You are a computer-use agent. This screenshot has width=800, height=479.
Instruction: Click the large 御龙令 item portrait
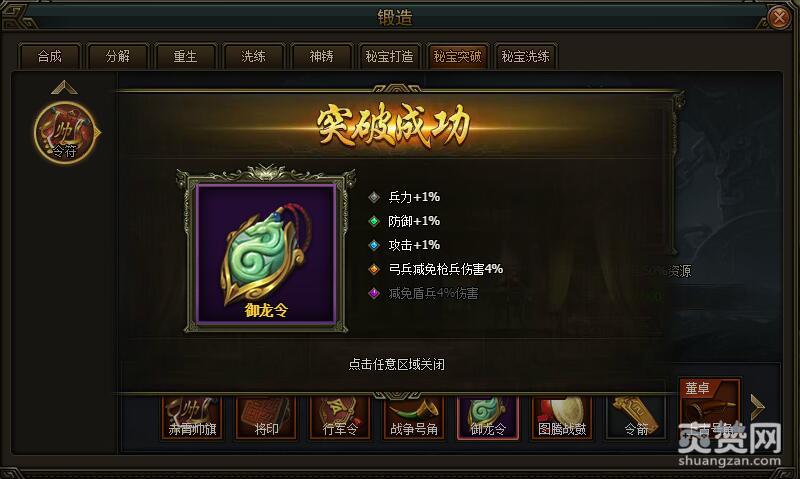[266, 254]
